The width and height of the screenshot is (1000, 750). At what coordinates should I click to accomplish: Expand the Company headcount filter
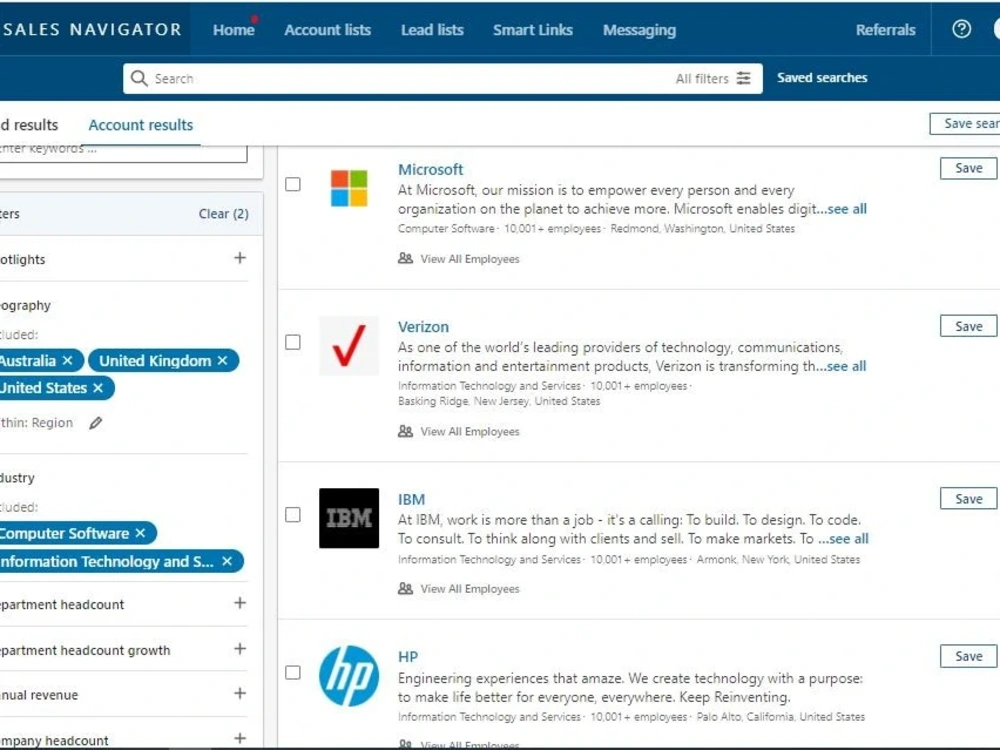click(240, 739)
